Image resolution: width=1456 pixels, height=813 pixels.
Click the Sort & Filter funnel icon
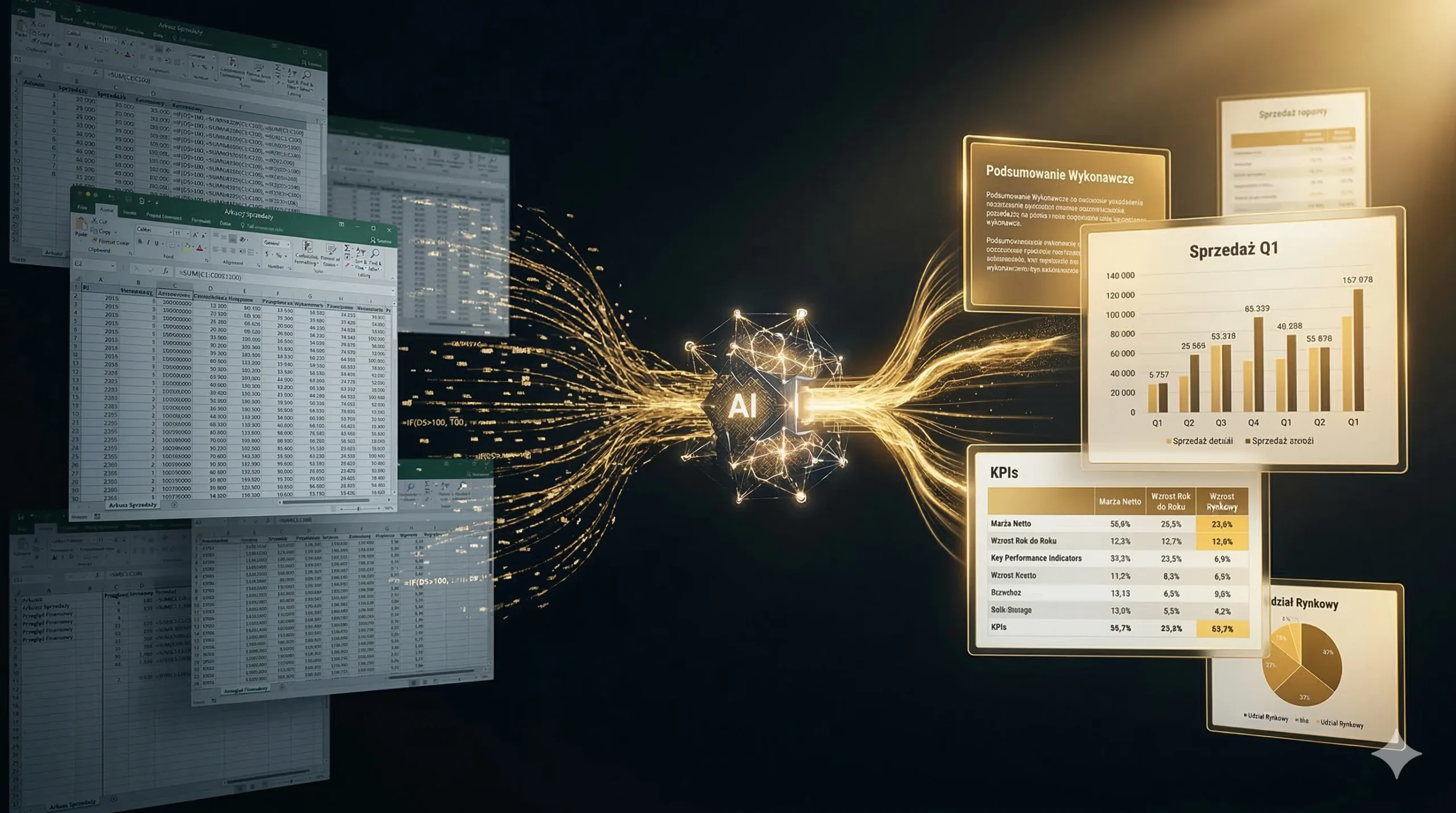pyautogui.click(x=361, y=251)
